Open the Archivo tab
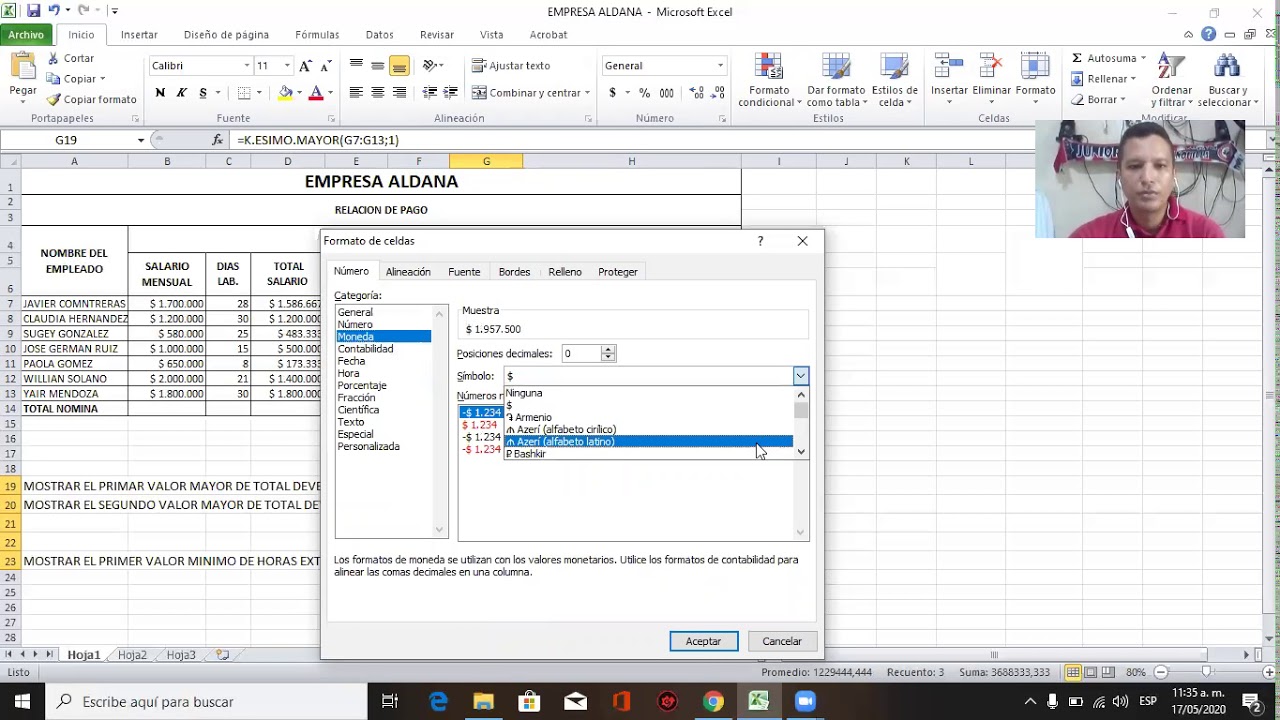 click(26, 35)
